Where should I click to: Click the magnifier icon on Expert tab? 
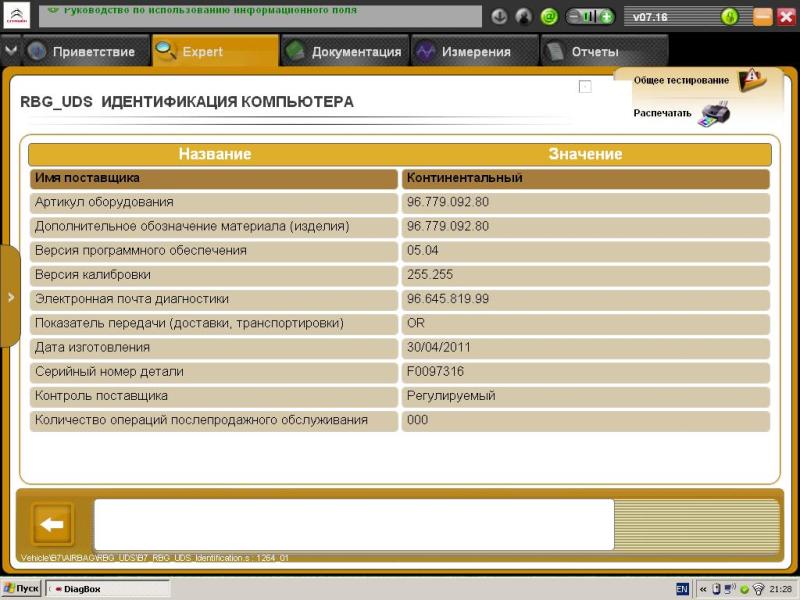tap(165, 50)
